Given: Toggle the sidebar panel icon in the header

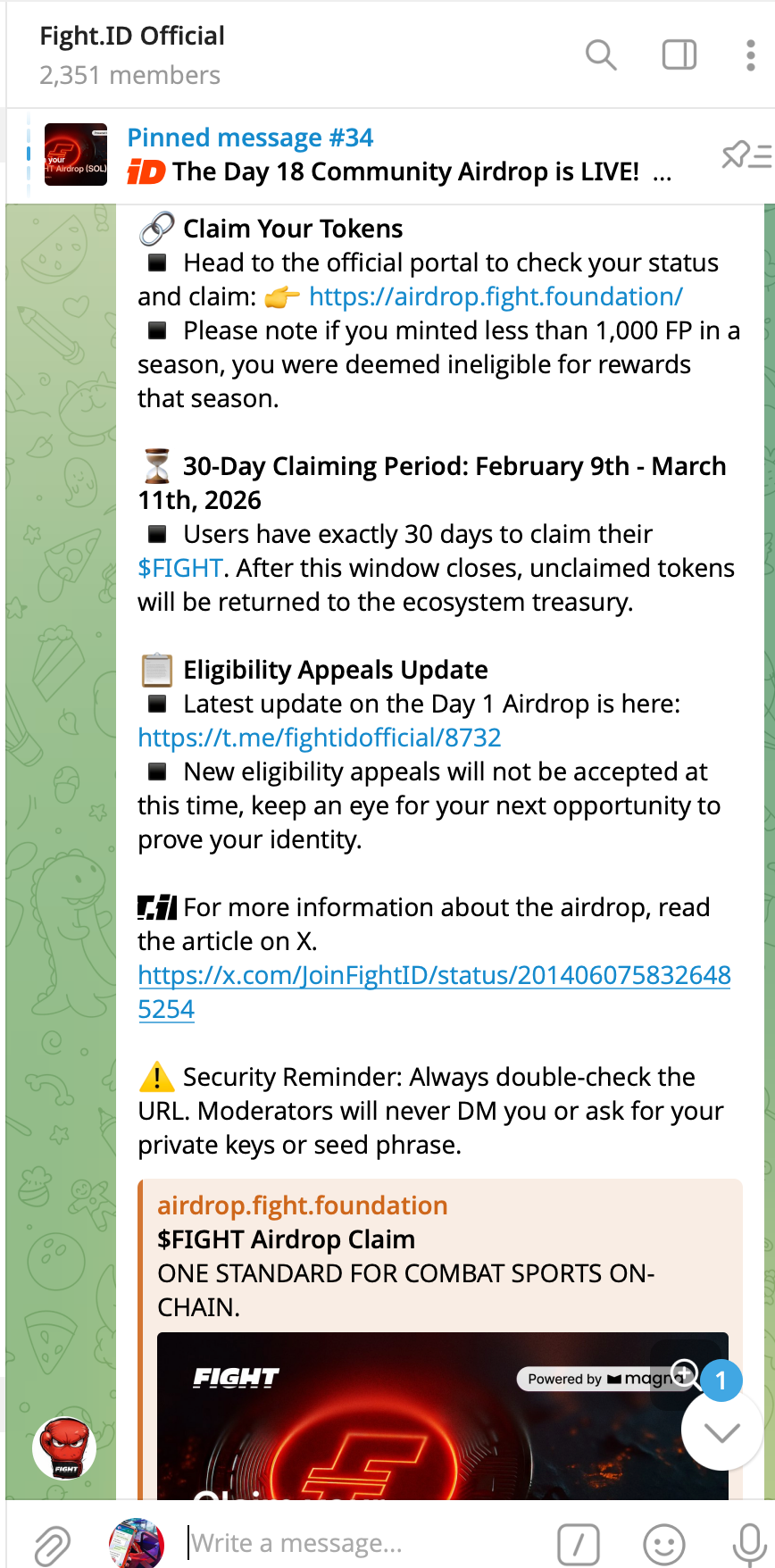Looking at the screenshot, I should pos(678,54).
